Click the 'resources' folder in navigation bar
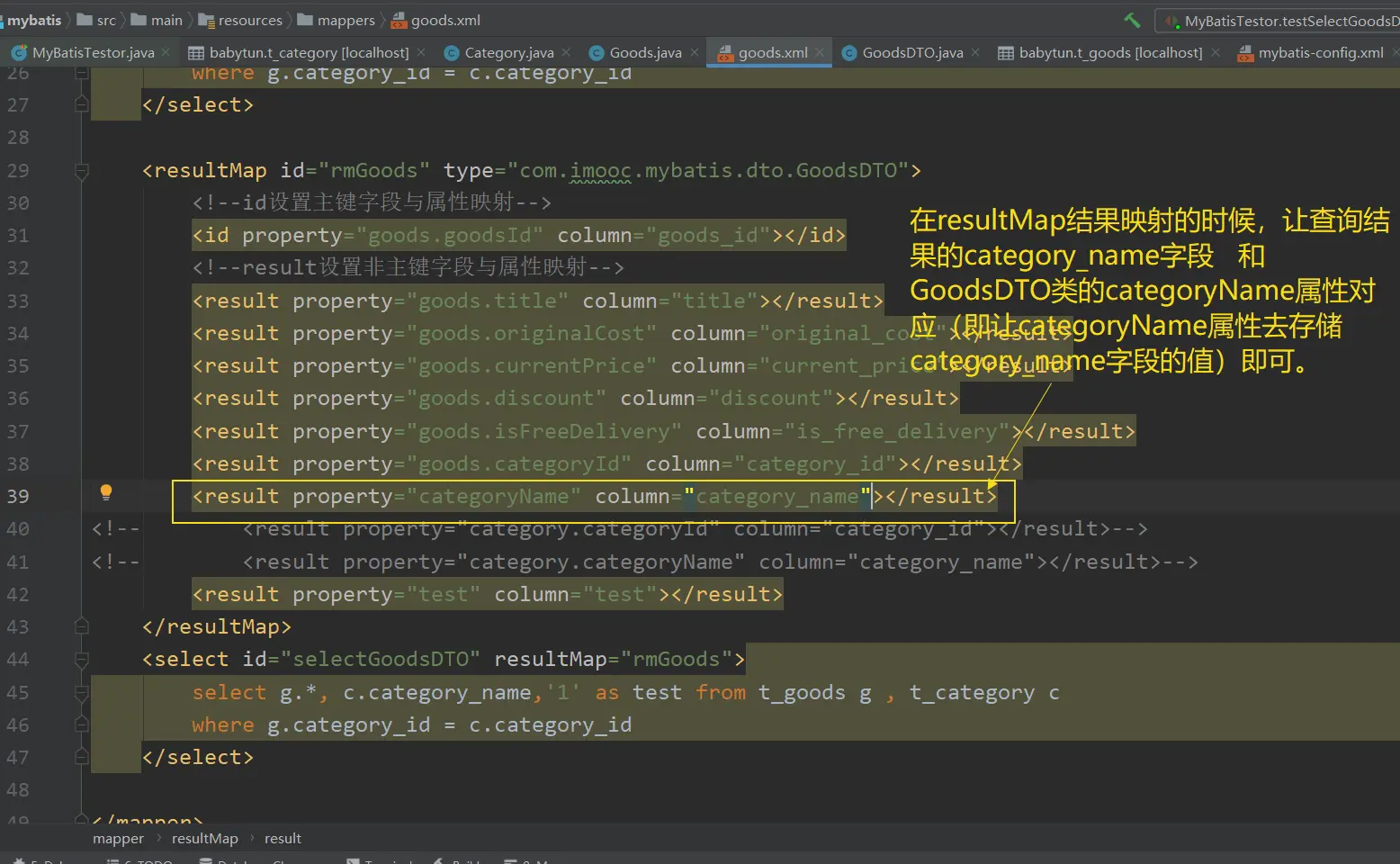This screenshot has height=864, width=1400. (249, 20)
